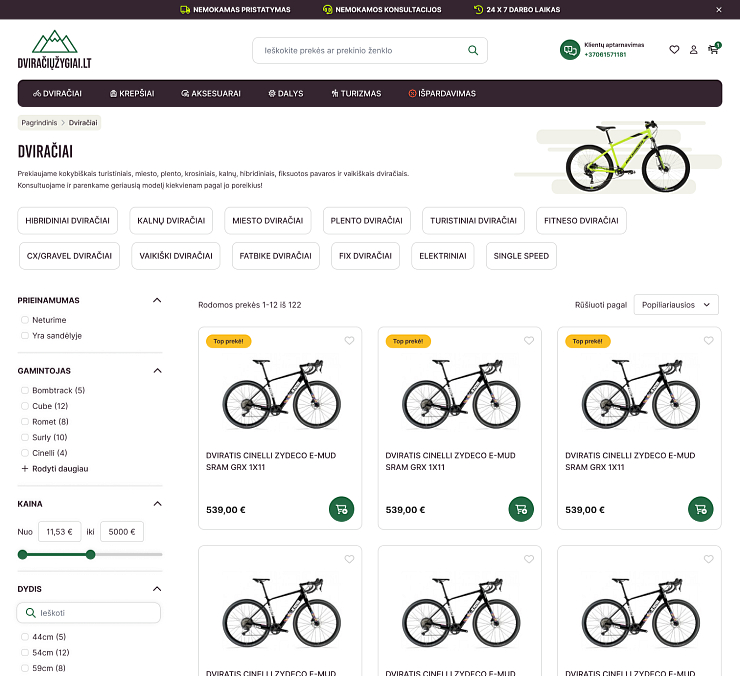This screenshot has width=740, height=676.
Task: Open the Krepšiai menu
Action: click(x=132, y=93)
